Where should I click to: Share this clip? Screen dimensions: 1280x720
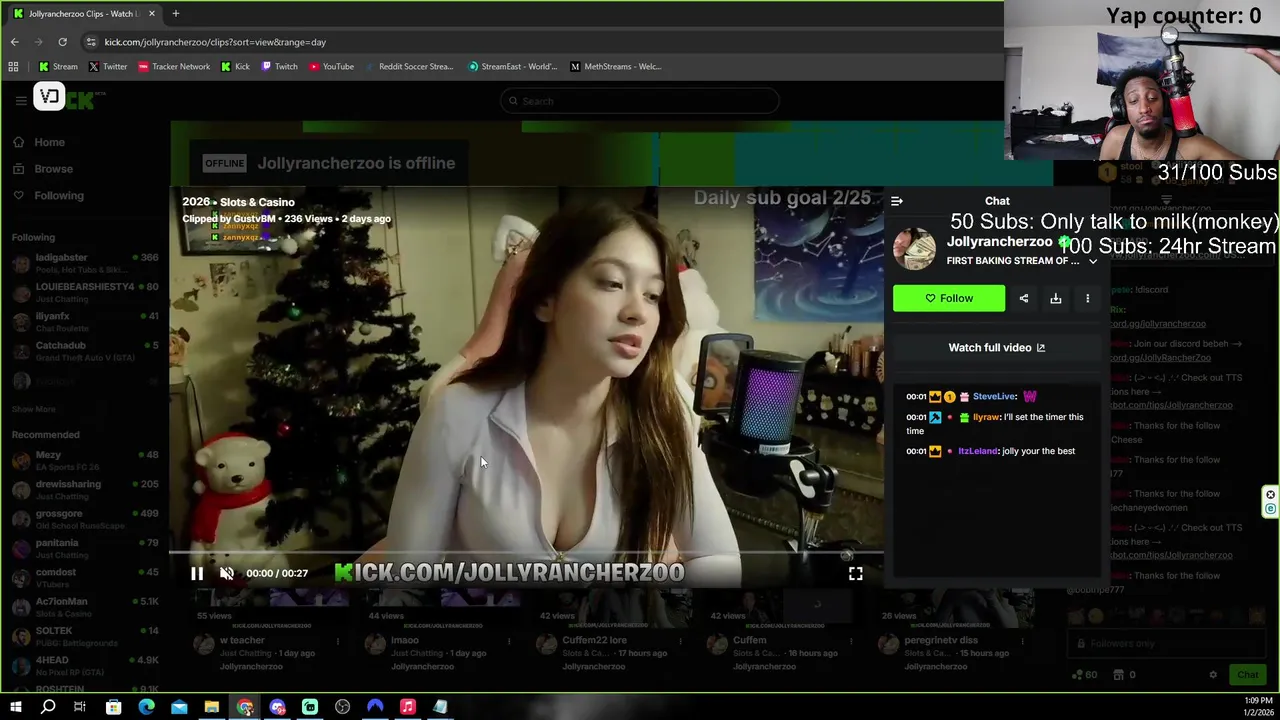pos(1024,298)
